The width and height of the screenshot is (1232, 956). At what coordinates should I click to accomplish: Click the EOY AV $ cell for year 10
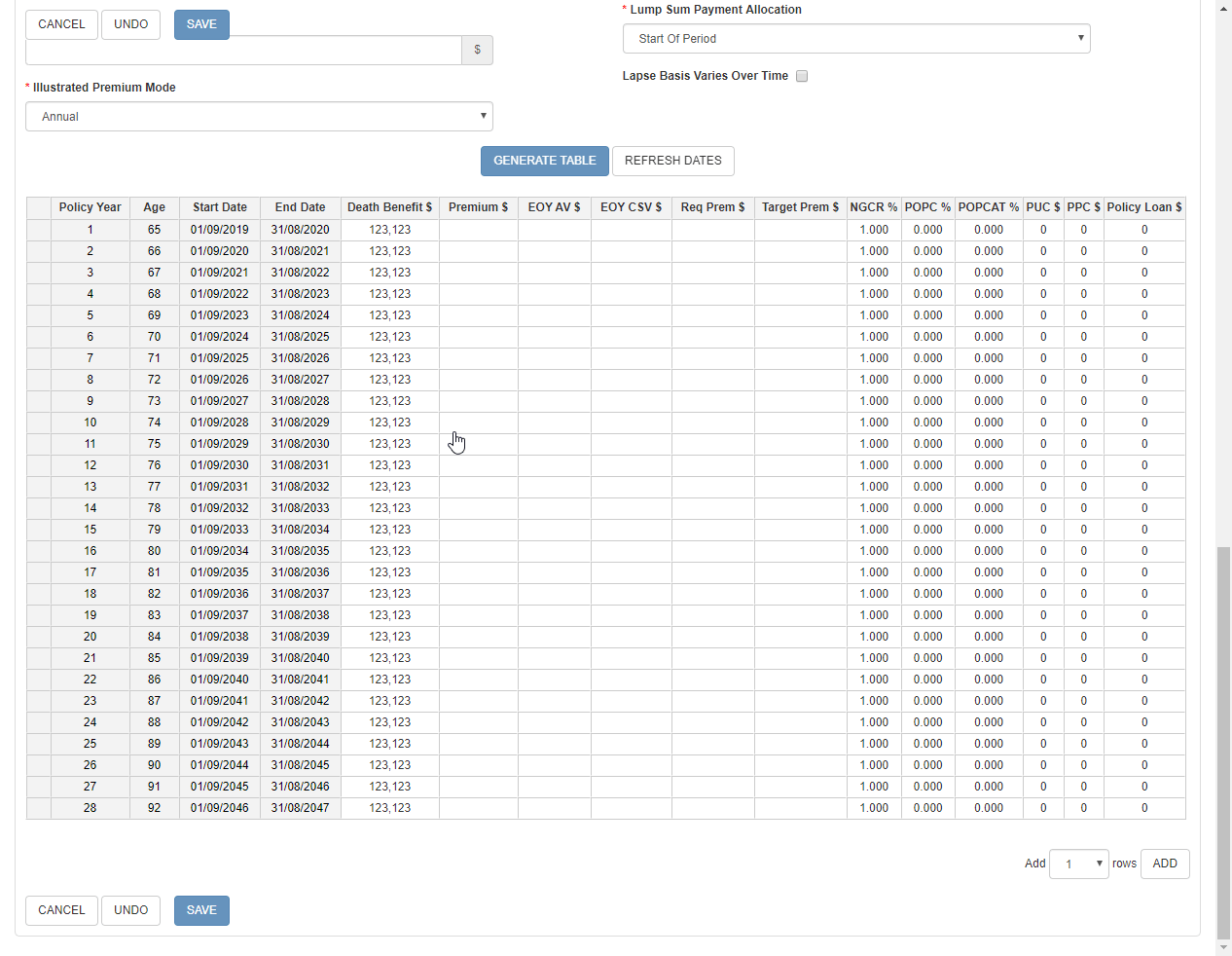click(554, 423)
